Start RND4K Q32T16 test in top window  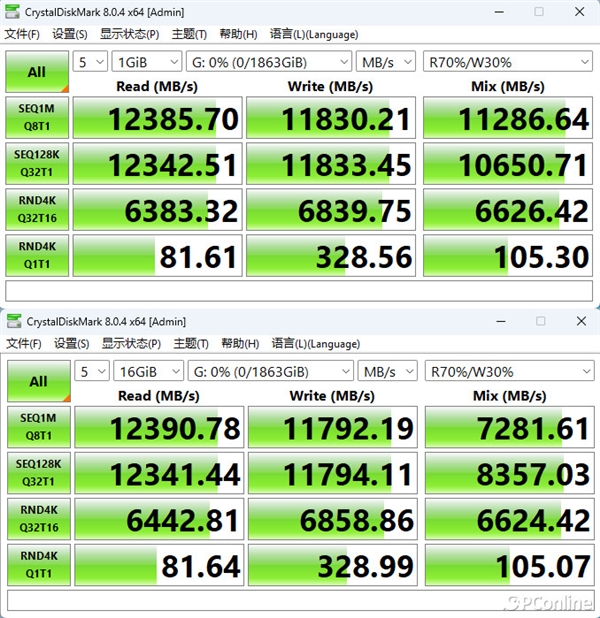tap(37, 209)
